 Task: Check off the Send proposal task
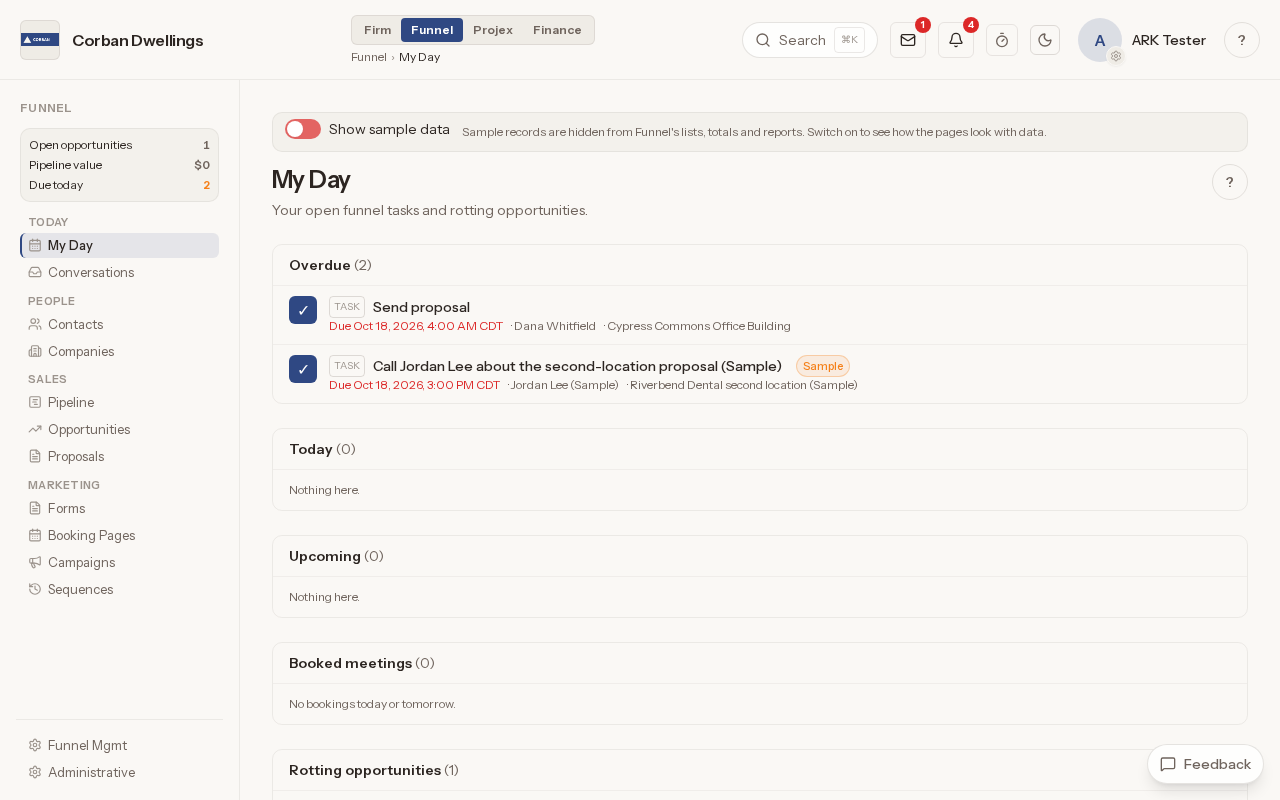pos(303,310)
